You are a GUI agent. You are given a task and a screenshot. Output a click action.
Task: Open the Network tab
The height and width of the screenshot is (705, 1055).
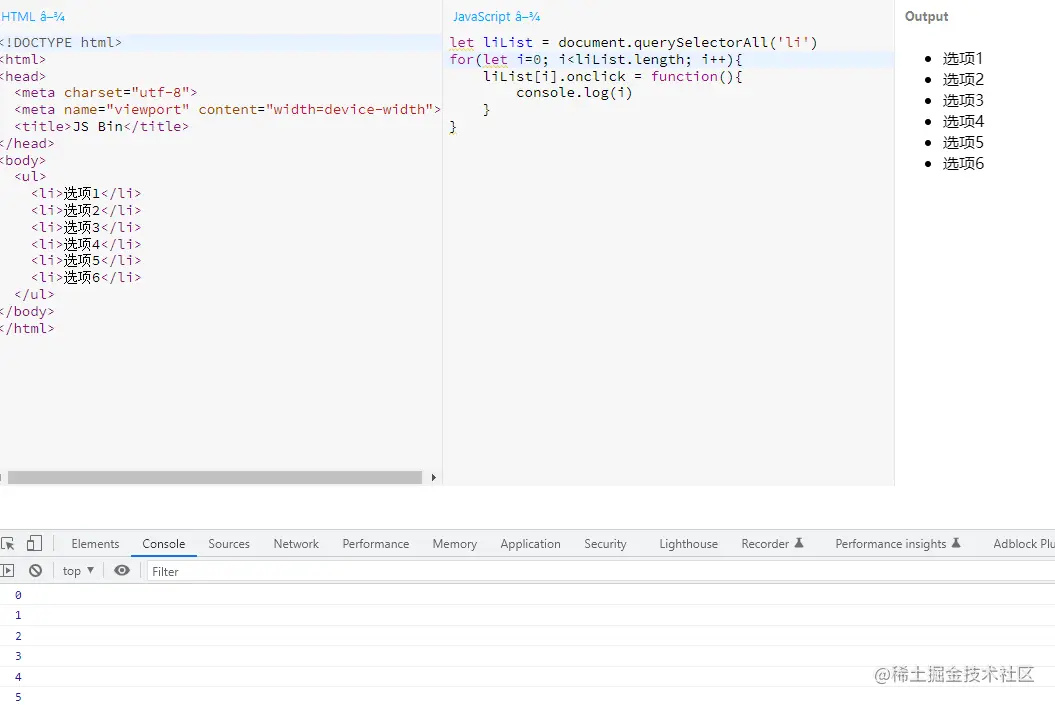tap(296, 544)
